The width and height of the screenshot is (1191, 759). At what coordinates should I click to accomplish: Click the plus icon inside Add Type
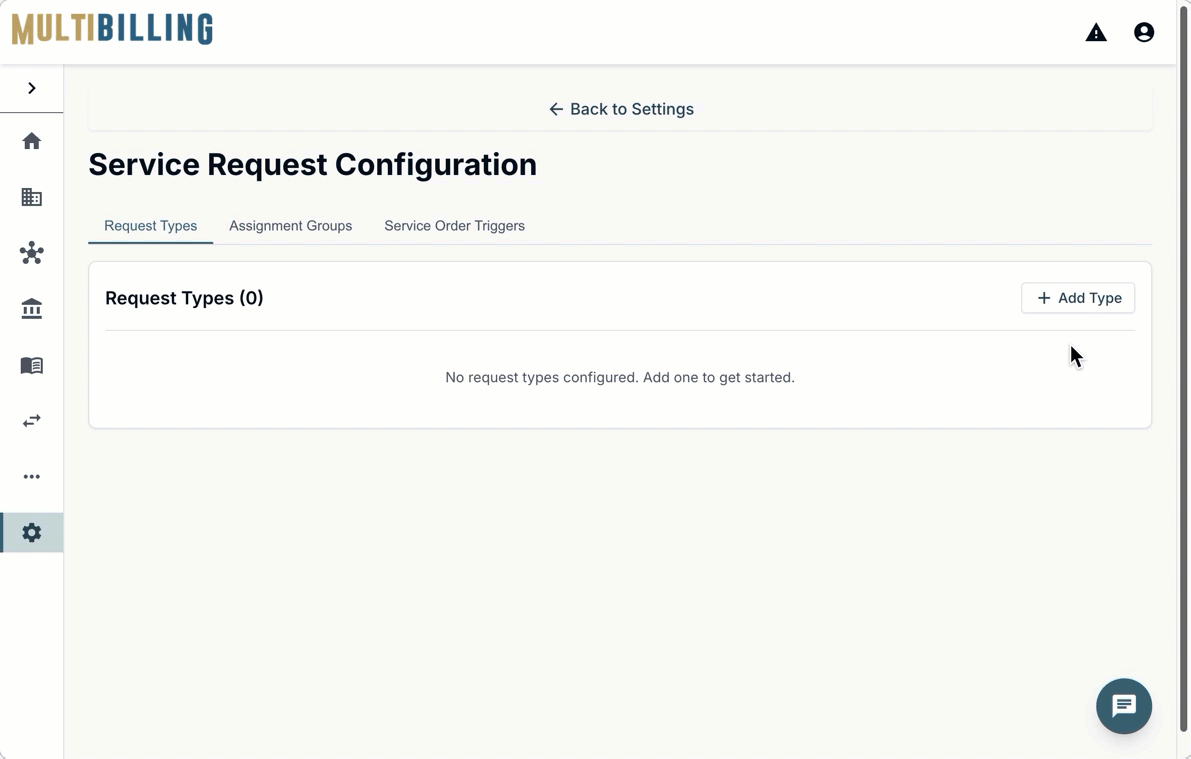(1043, 298)
